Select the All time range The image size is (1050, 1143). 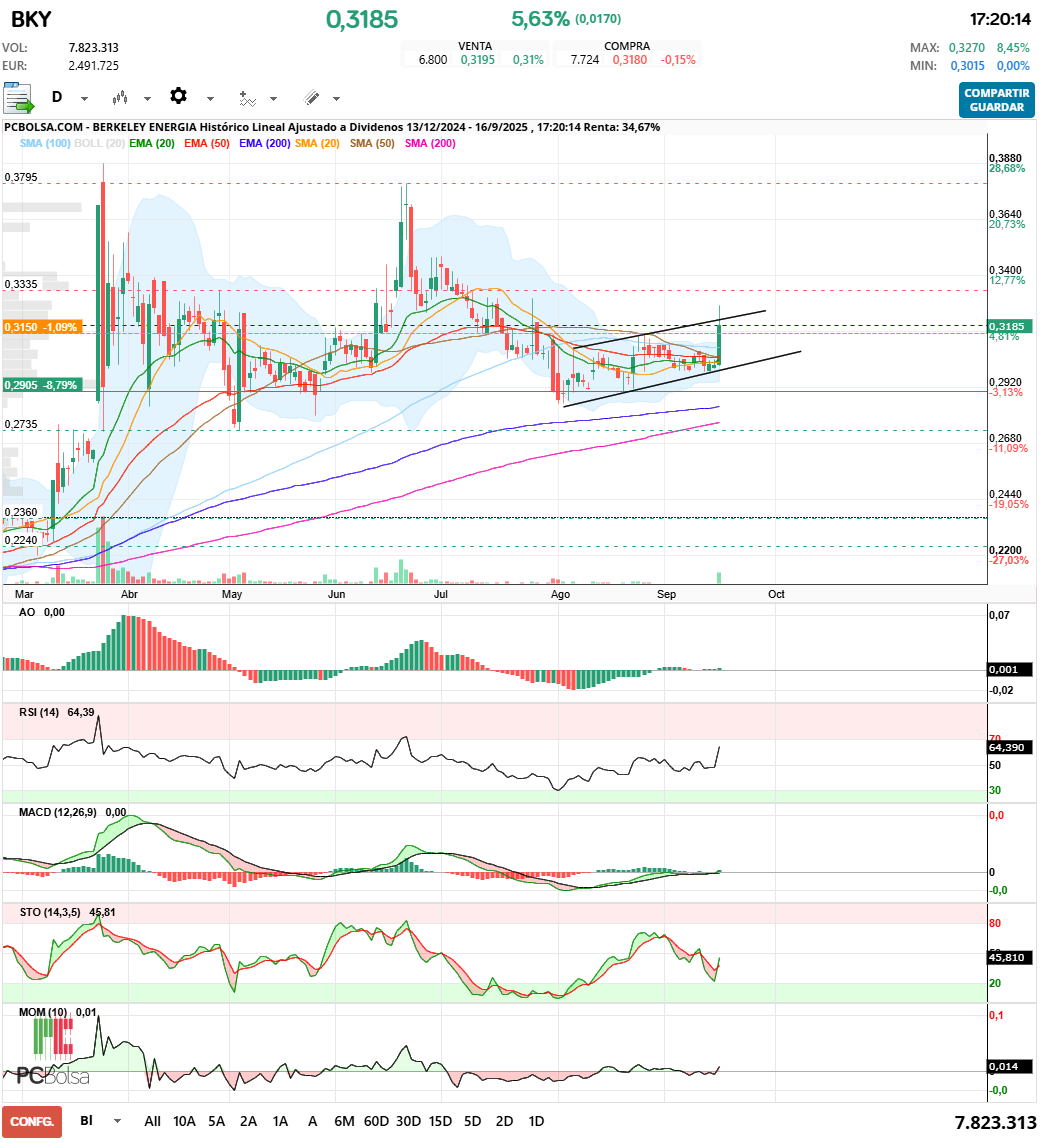(x=152, y=1121)
